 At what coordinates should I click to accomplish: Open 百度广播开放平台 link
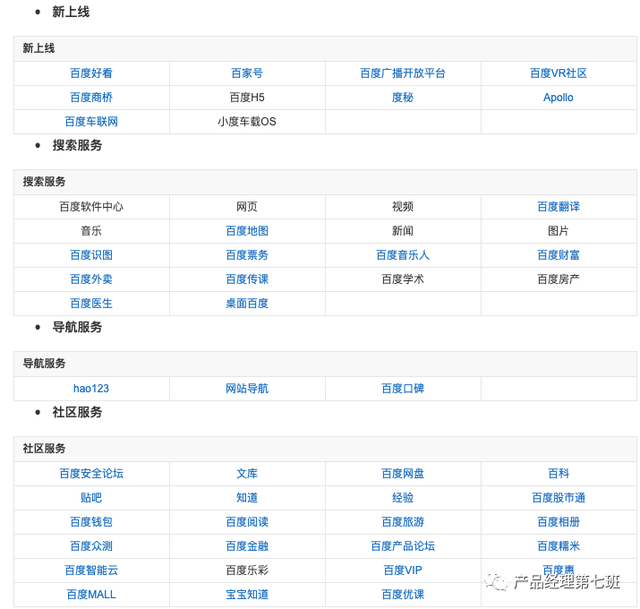coord(402,73)
